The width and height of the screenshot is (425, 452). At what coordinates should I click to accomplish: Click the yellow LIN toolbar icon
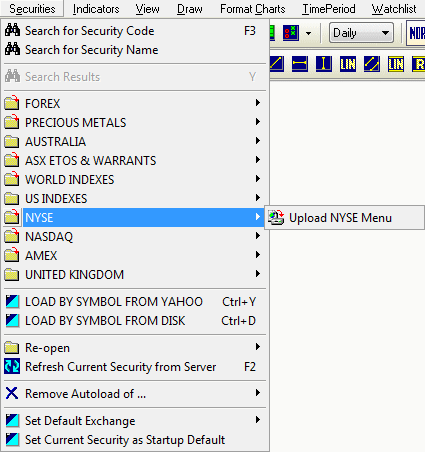pyautogui.click(x=395, y=64)
